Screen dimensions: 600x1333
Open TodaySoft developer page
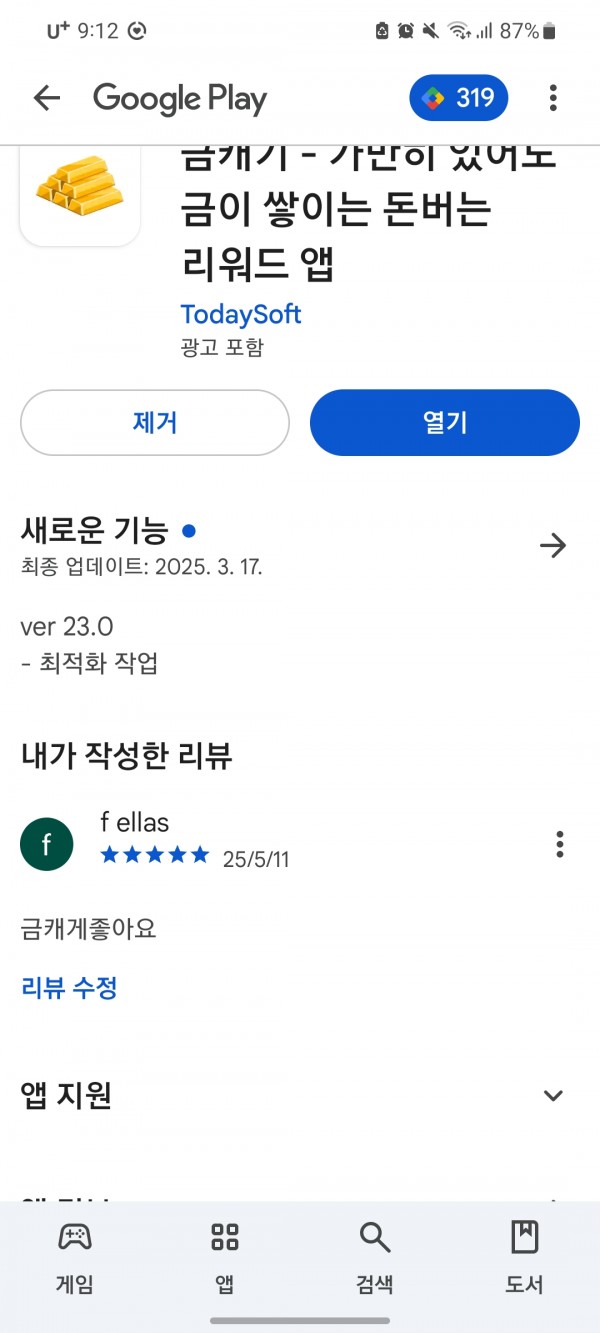point(241,314)
